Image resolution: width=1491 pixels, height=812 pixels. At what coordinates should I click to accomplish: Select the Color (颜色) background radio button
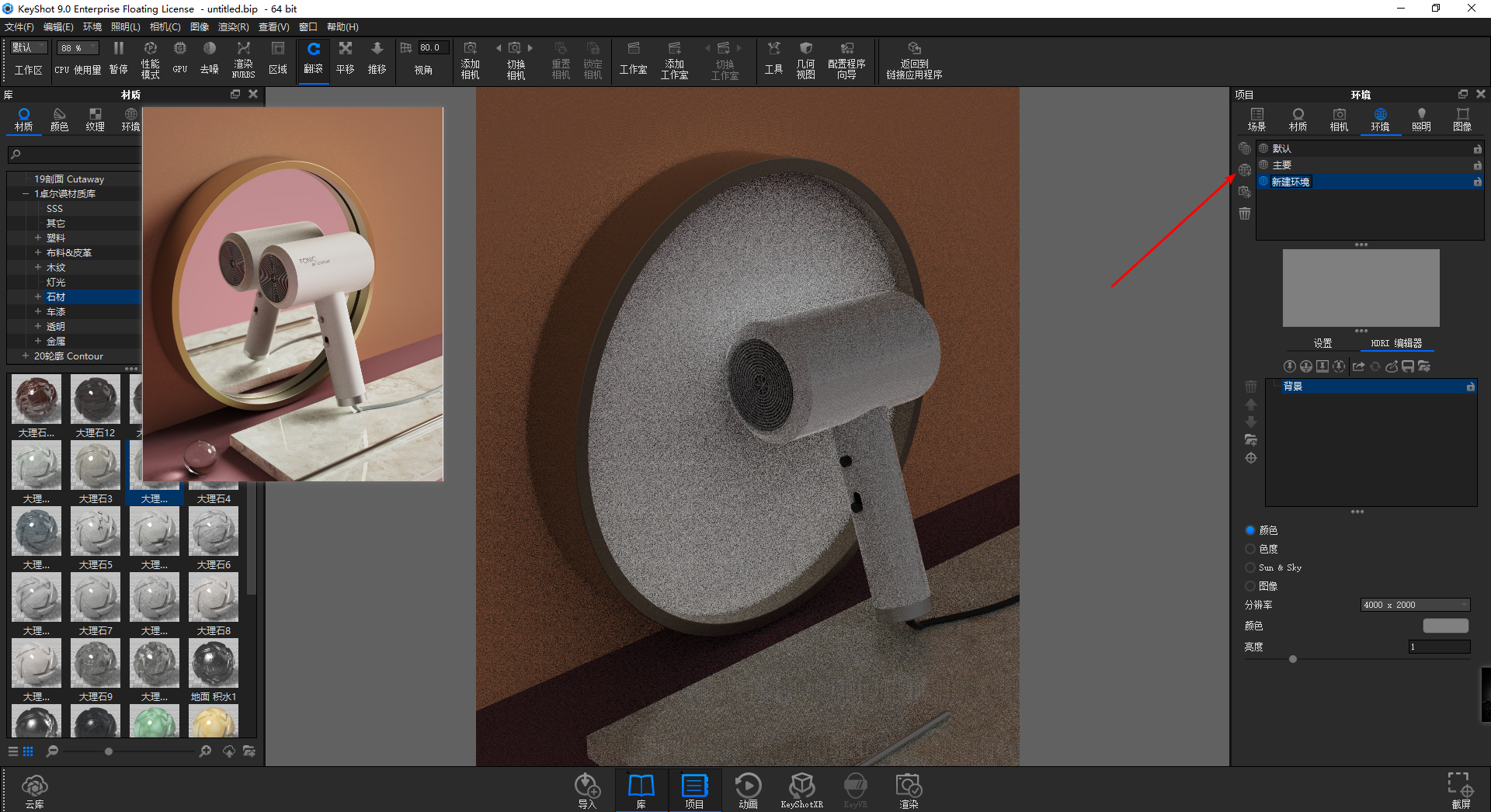1250,530
